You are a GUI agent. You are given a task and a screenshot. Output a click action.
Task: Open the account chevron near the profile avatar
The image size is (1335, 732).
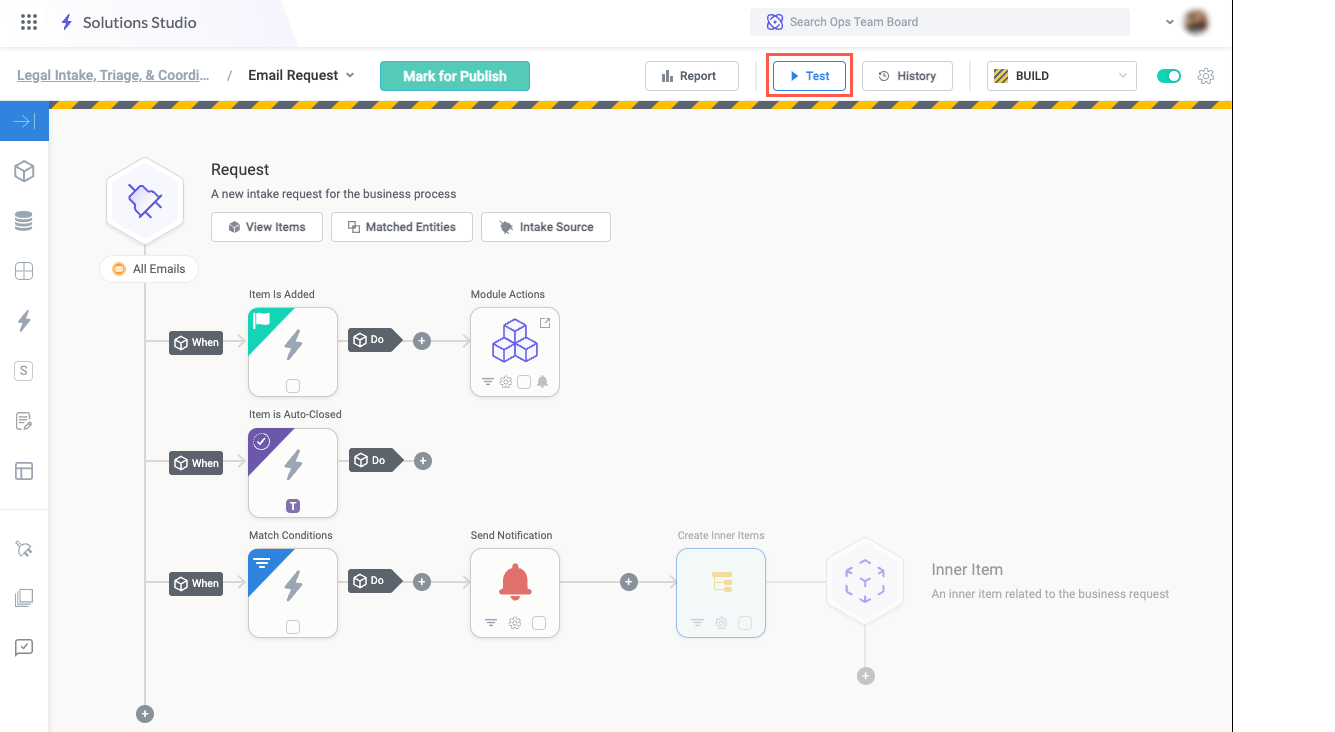pyautogui.click(x=1169, y=21)
